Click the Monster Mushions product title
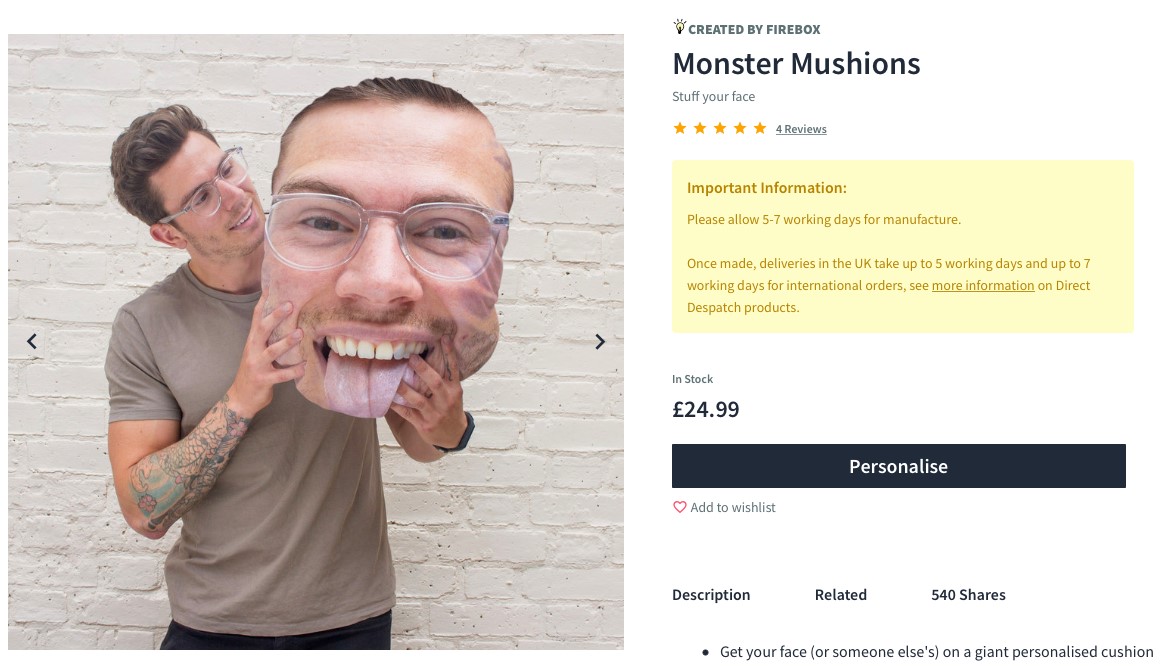This screenshot has width=1163, height=666. pos(796,64)
